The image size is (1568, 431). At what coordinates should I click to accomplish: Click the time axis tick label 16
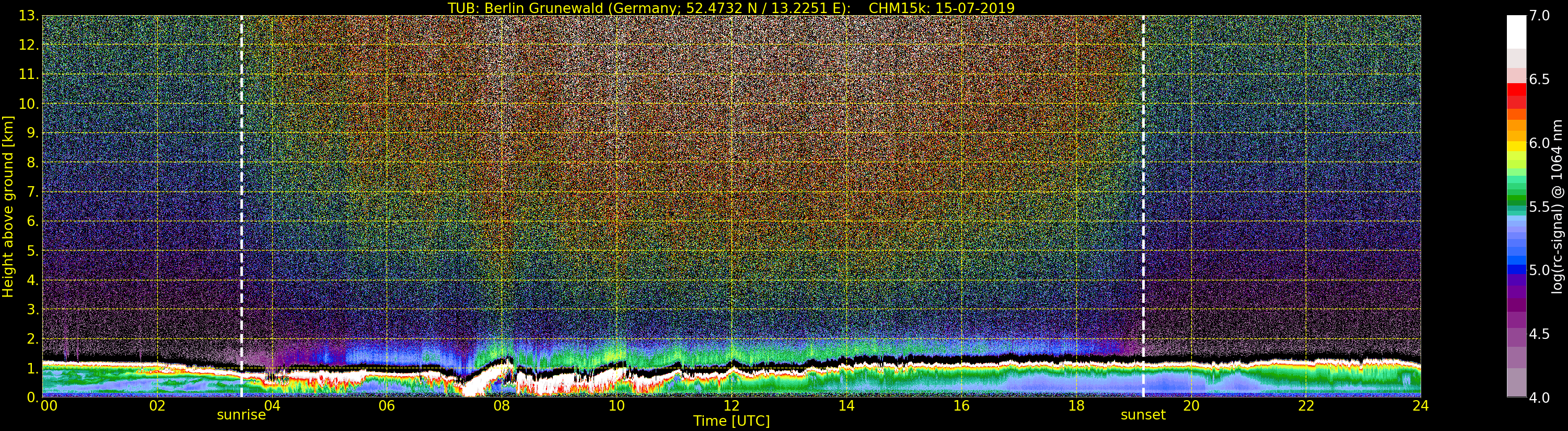point(961,406)
